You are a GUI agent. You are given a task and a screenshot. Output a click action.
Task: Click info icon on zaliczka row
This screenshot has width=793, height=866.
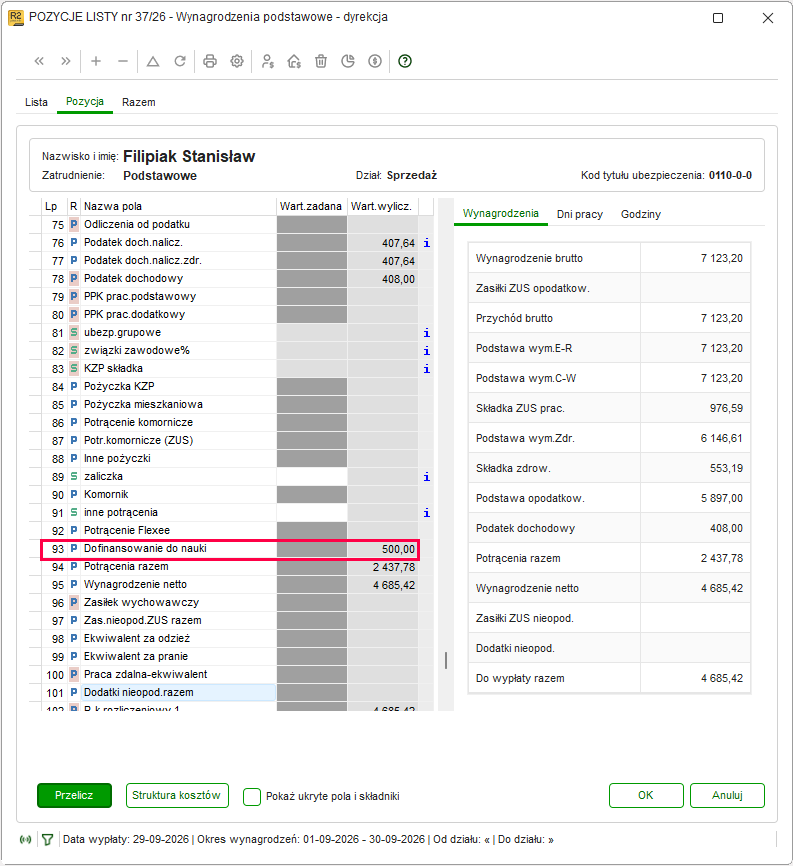point(426,477)
